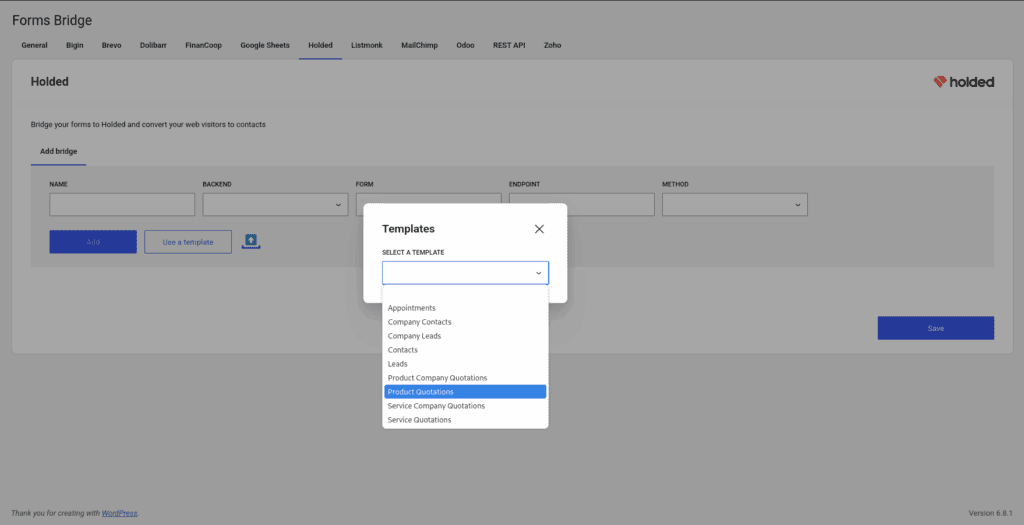Close the Templates dialog
1024x525 pixels.
click(x=539, y=229)
